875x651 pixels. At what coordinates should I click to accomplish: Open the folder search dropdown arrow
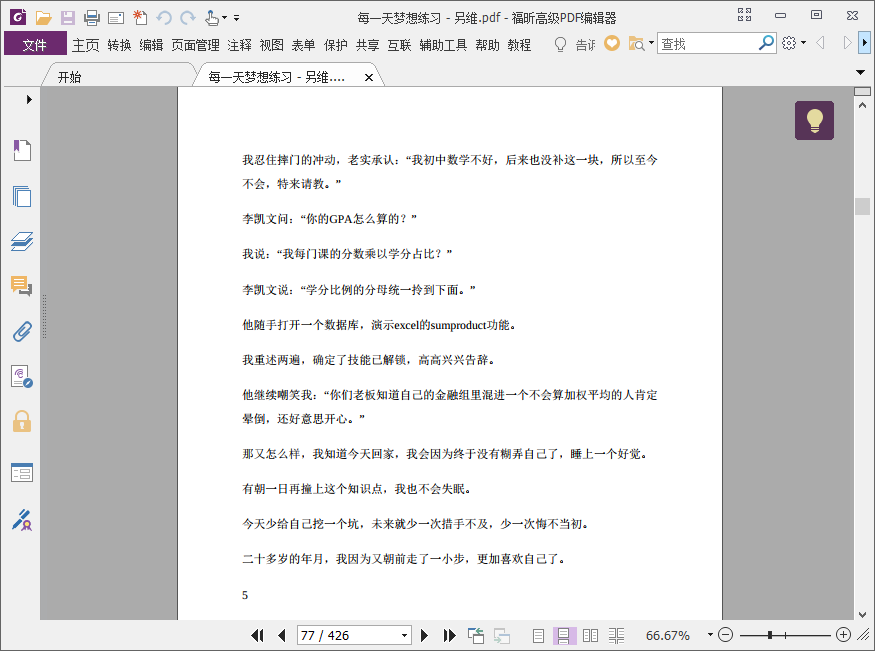click(x=651, y=43)
